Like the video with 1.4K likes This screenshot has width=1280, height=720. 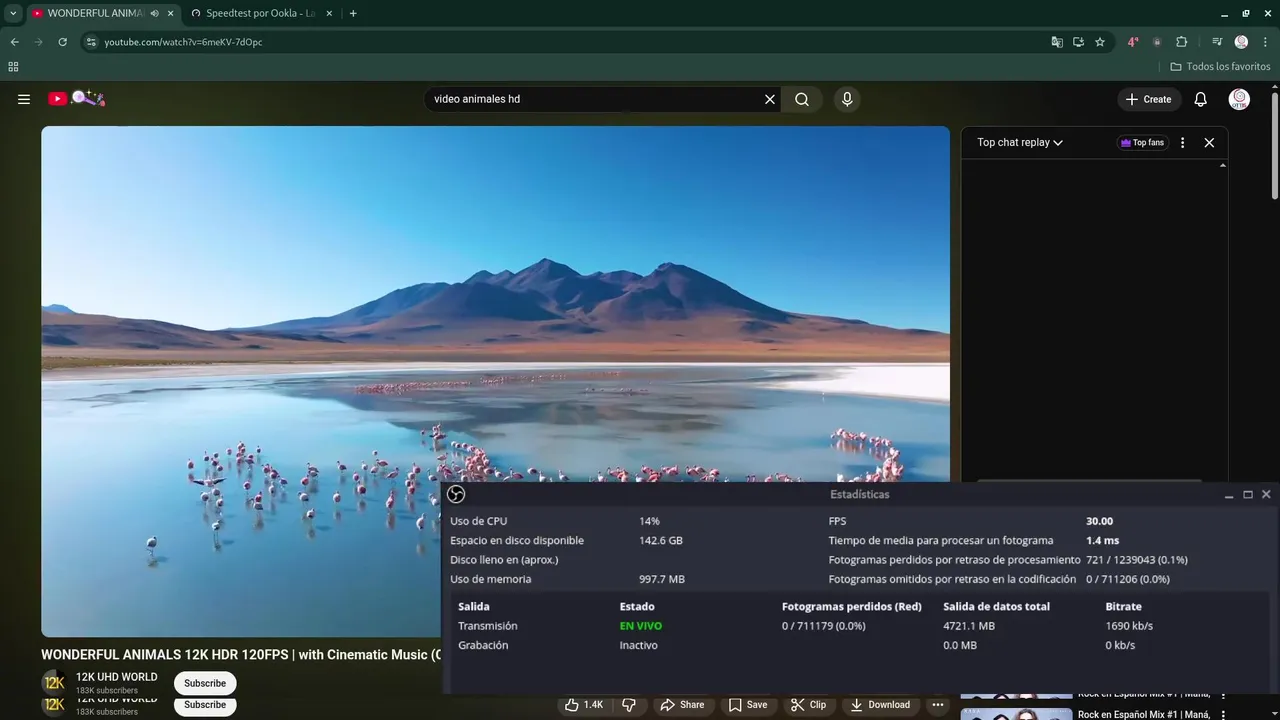[x=584, y=704]
